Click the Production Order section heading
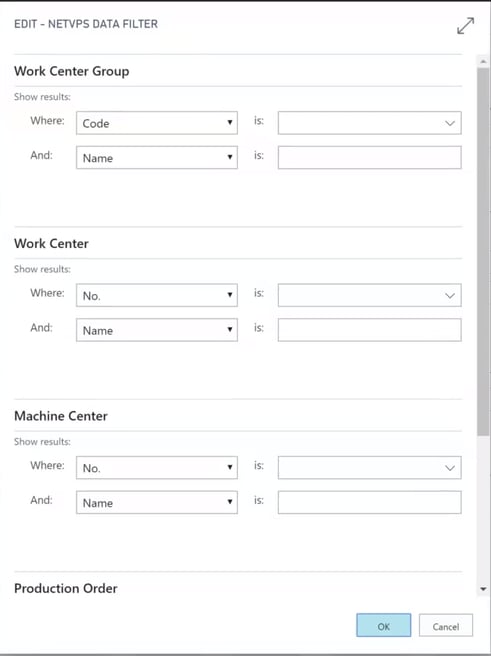Viewport: 491px width, 656px height. click(x=66, y=588)
